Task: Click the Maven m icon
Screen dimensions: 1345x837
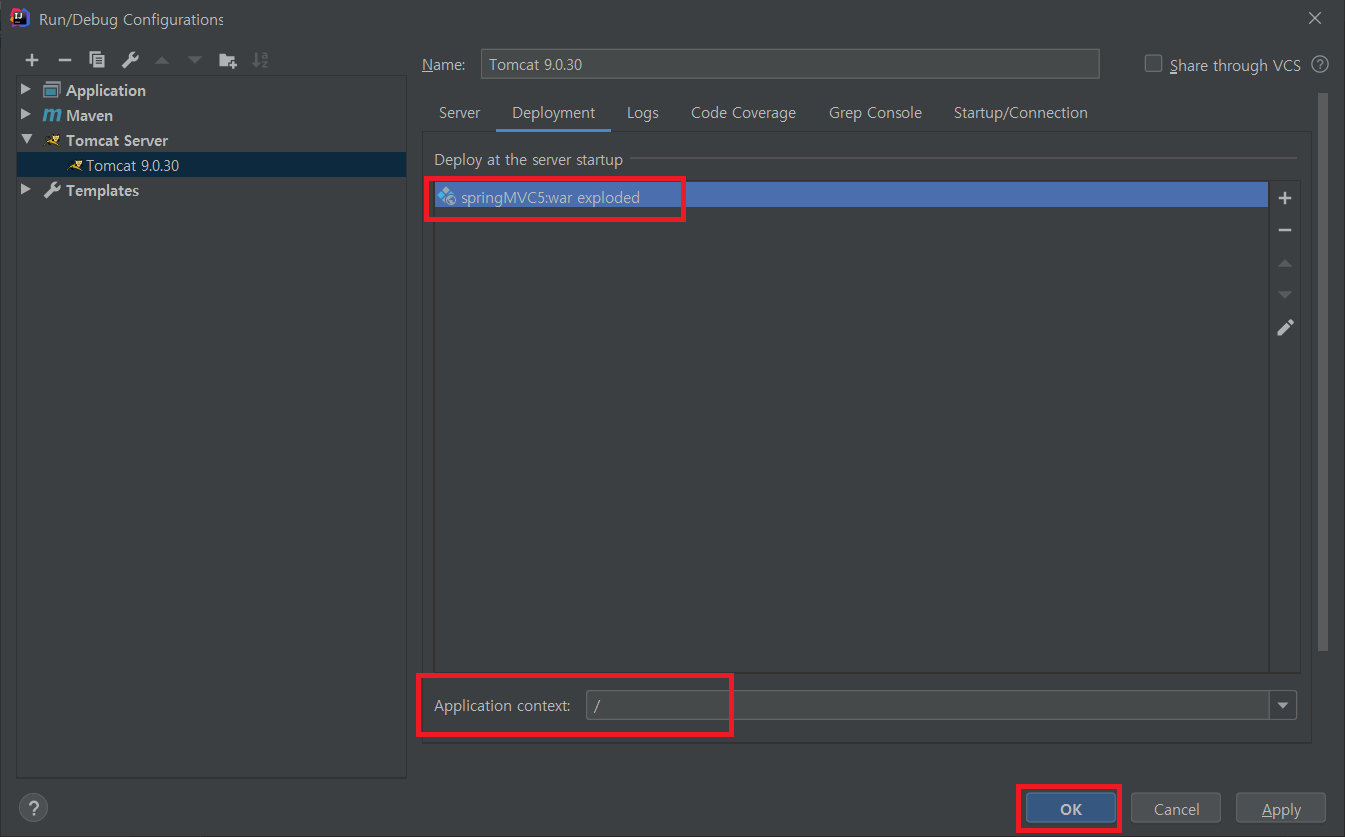Action: pyautogui.click(x=52, y=115)
